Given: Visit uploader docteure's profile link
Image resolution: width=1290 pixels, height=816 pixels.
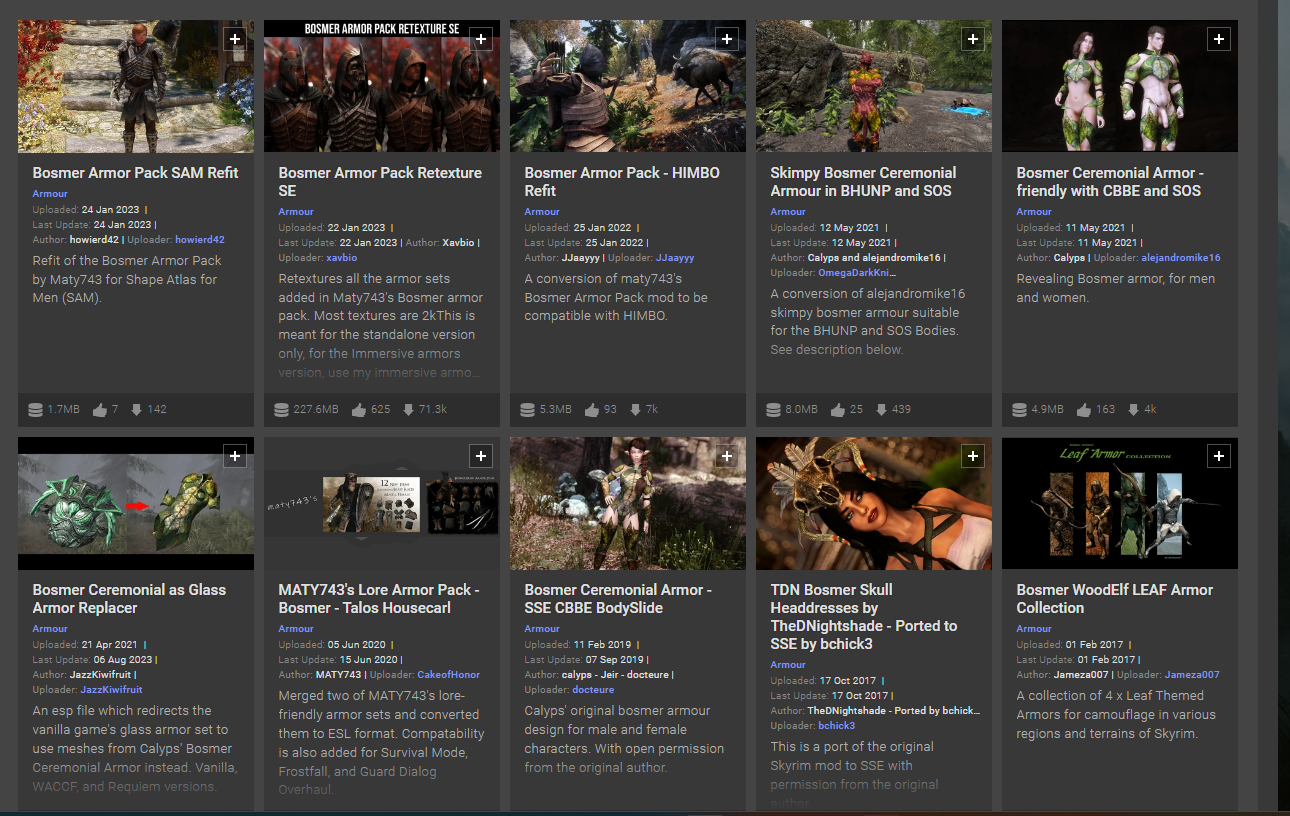Looking at the screenshot, I should pos(594,690).
